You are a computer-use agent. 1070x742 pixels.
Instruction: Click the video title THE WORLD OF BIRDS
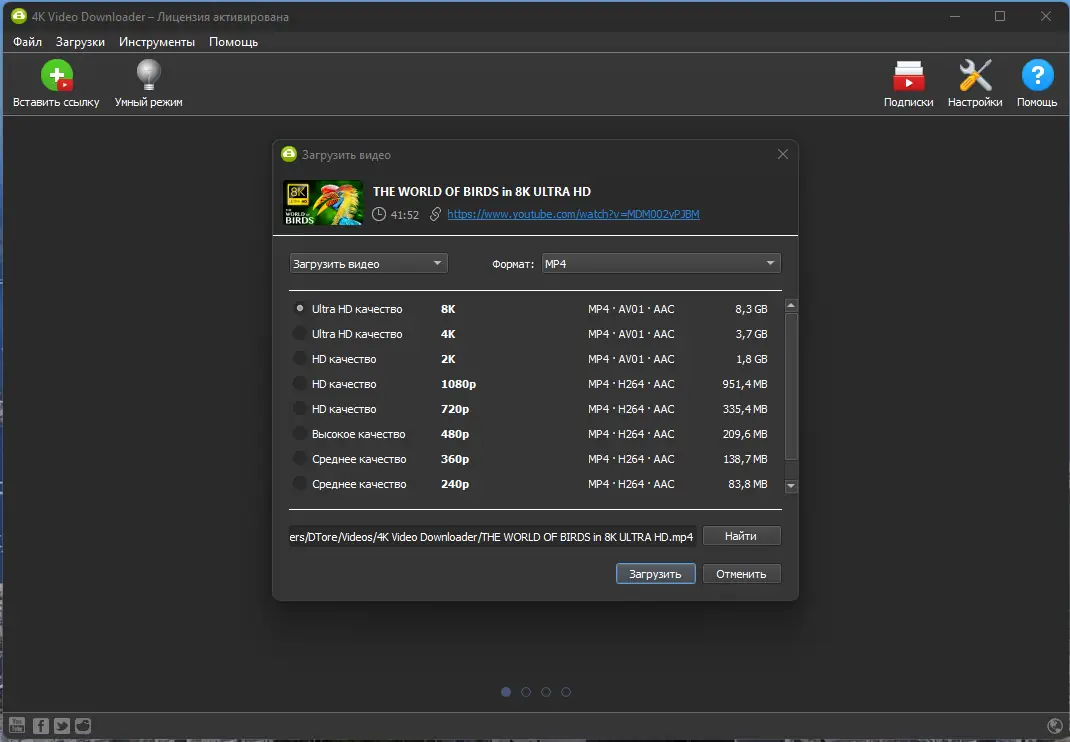482,192
